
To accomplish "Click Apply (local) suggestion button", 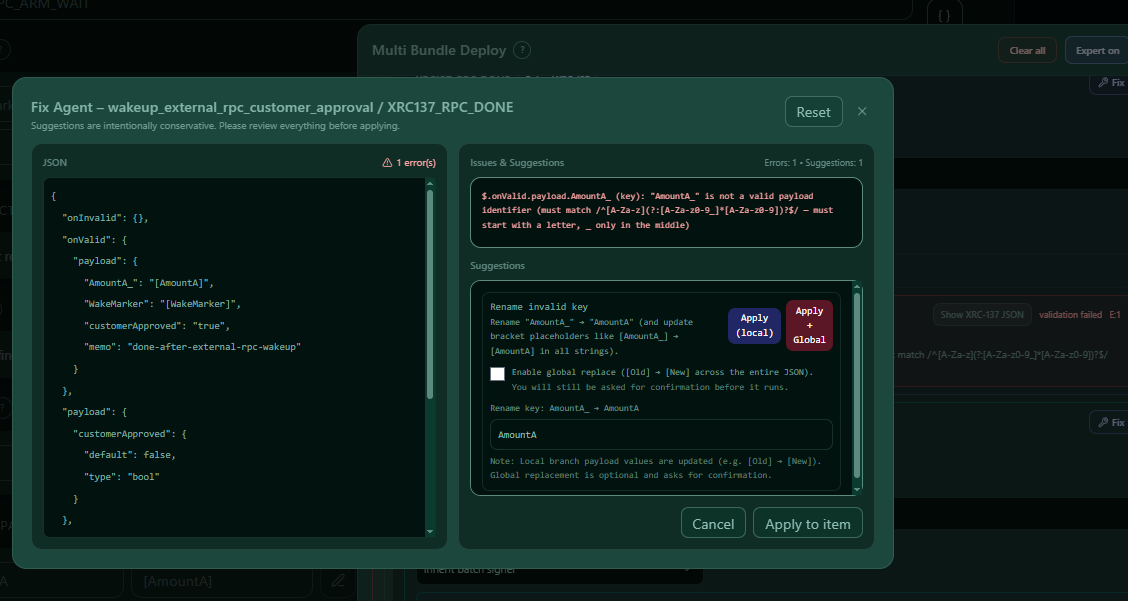I will pyautogui.click(x=754, y=325).
